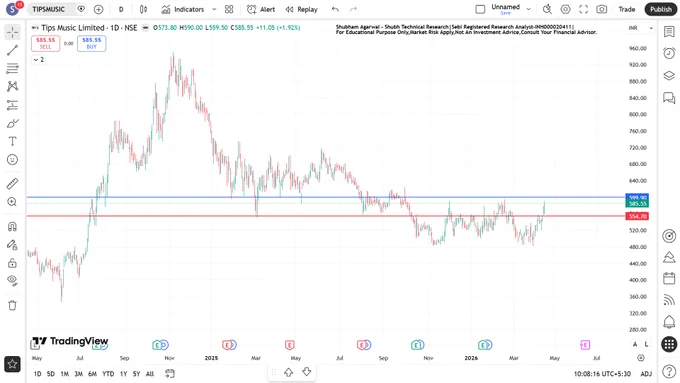Select the 6M date range
The image size is (680, 383).
(x=92, y=373)
